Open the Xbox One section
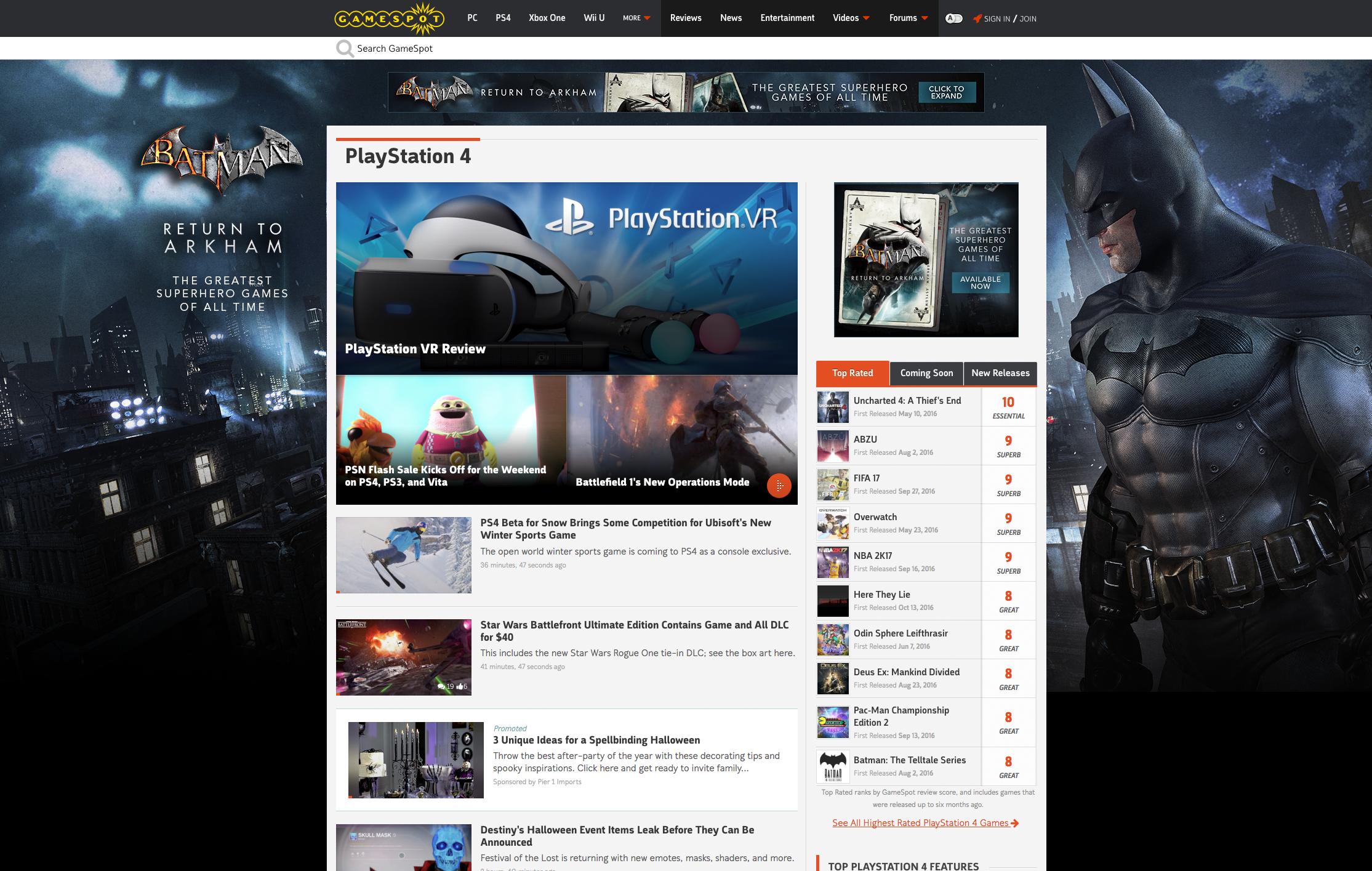The width and height of the screenshot is (1372, 871). click(547, 18)
